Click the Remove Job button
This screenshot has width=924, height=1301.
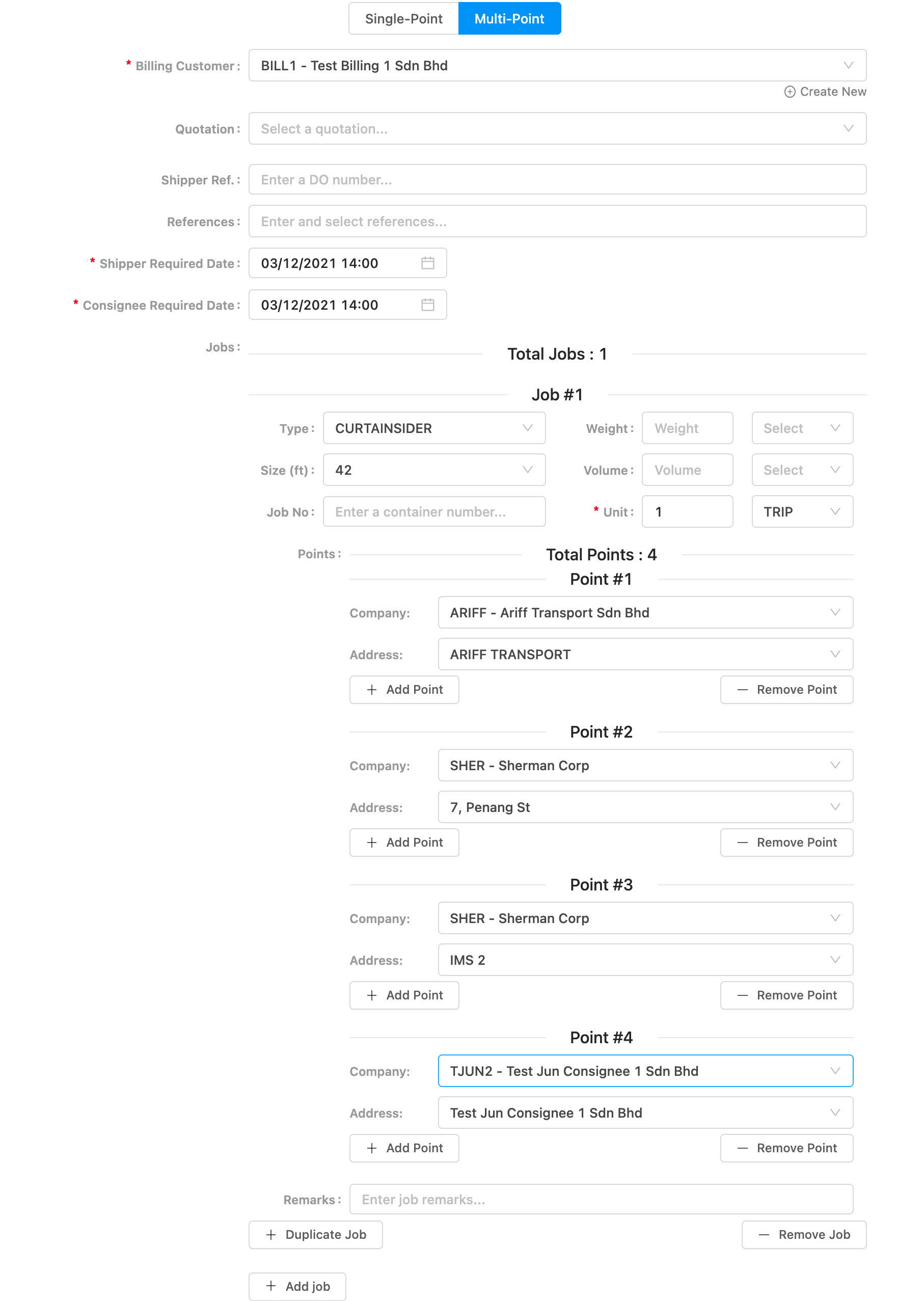pos(803,1234)
